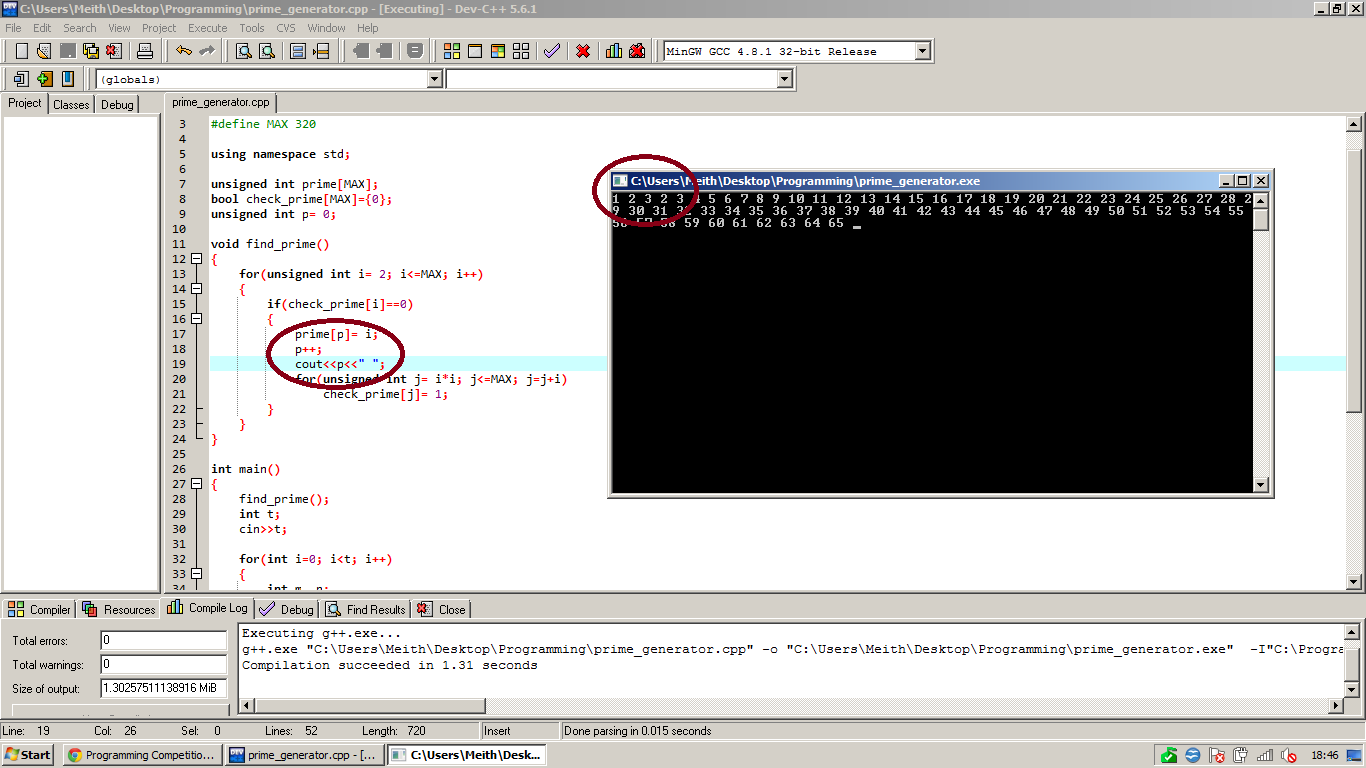Switch to the Classes sidebar tab
1366x768 pixels.
(x=71, y=104)
